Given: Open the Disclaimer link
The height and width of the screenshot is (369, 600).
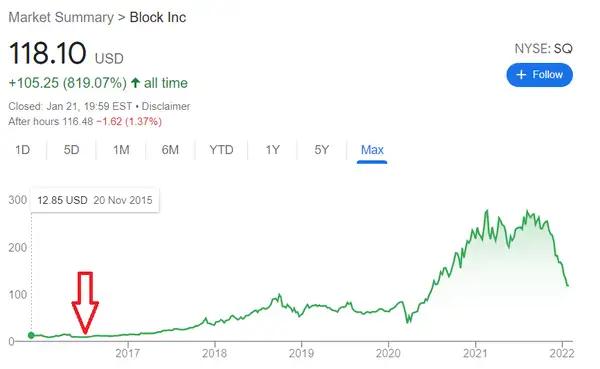Looking at the screenshot, I should [x=166, y=106].
